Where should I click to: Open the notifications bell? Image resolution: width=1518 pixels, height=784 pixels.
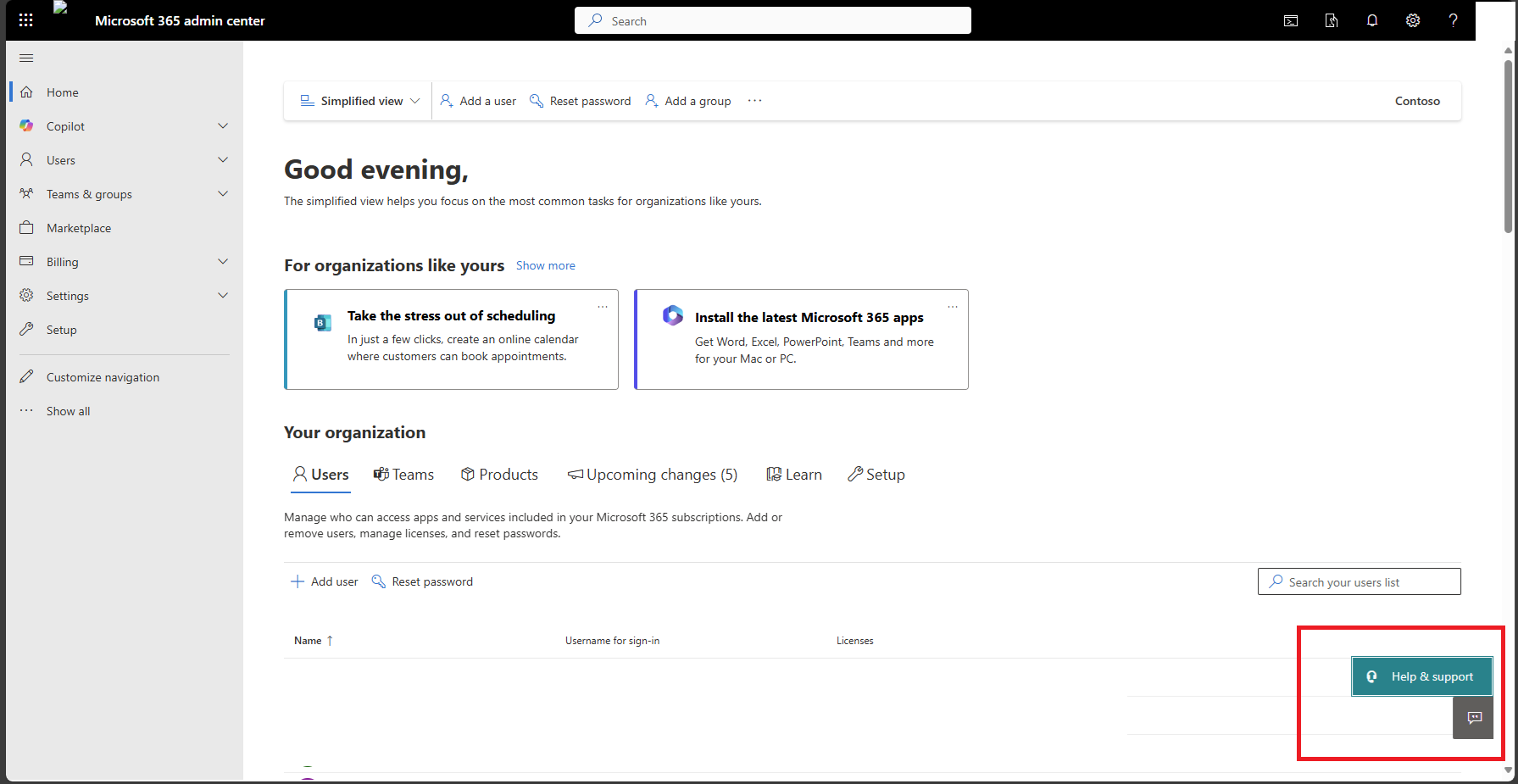coord(1372,20)
